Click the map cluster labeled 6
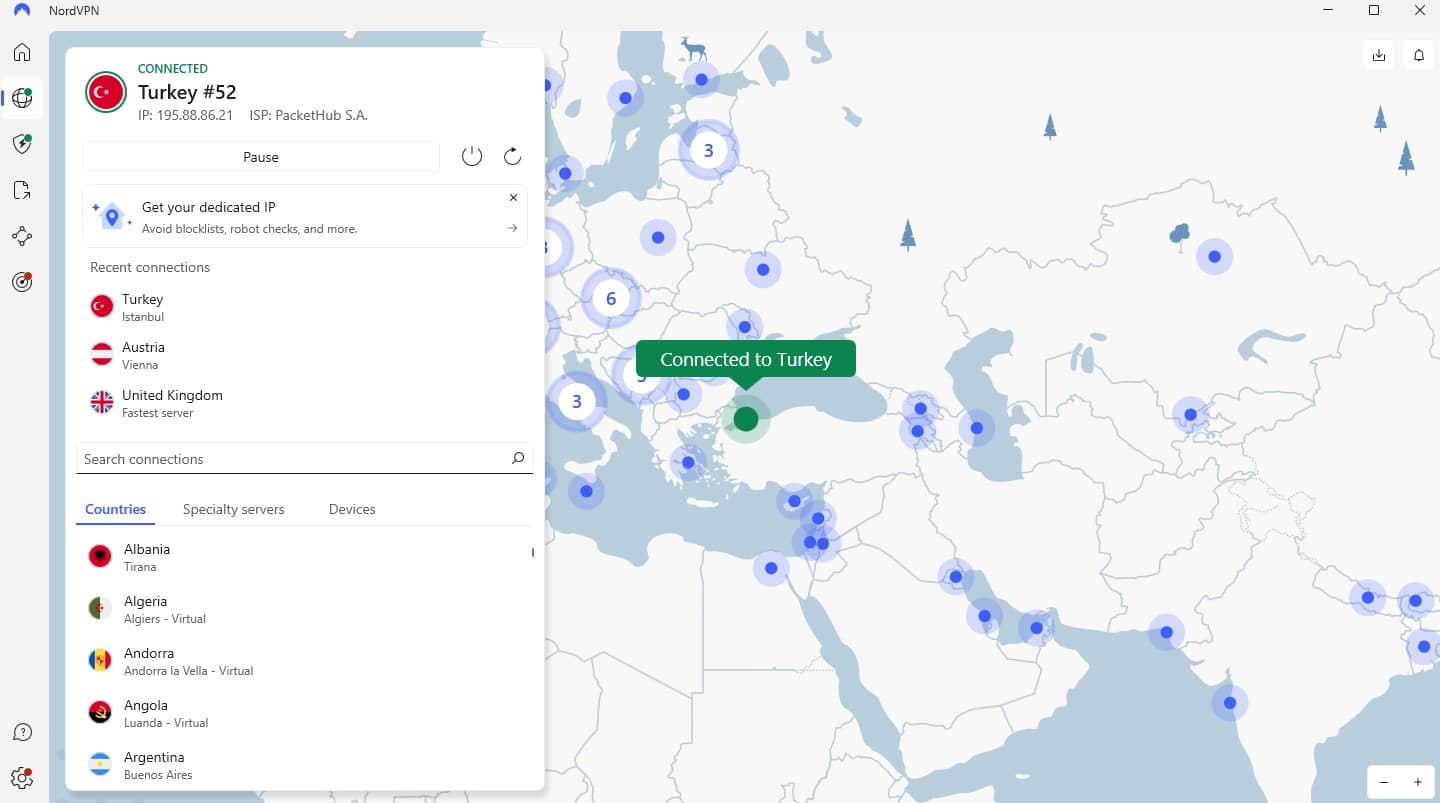The height and width of the screenshot is (803, 1440). point(611,298)
